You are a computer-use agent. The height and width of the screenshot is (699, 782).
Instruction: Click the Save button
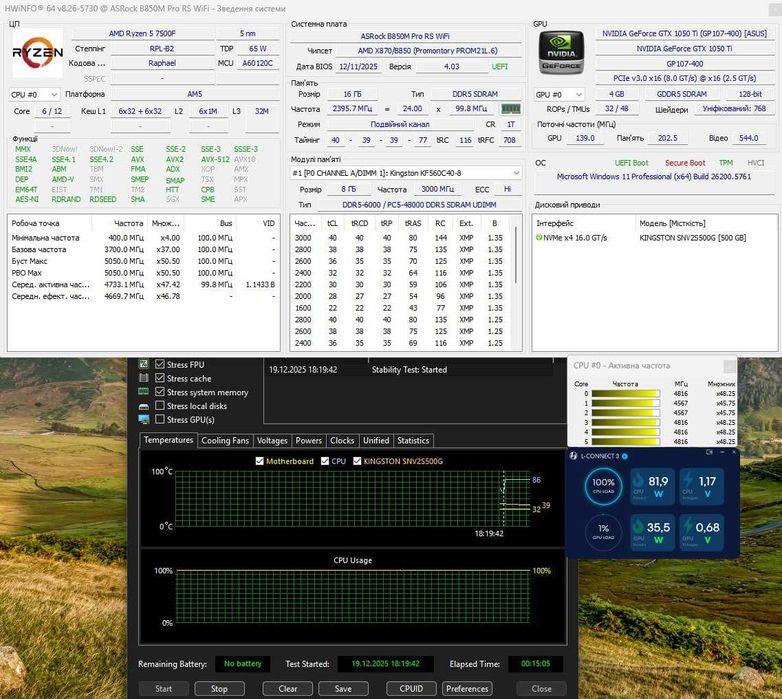point(343,689)
